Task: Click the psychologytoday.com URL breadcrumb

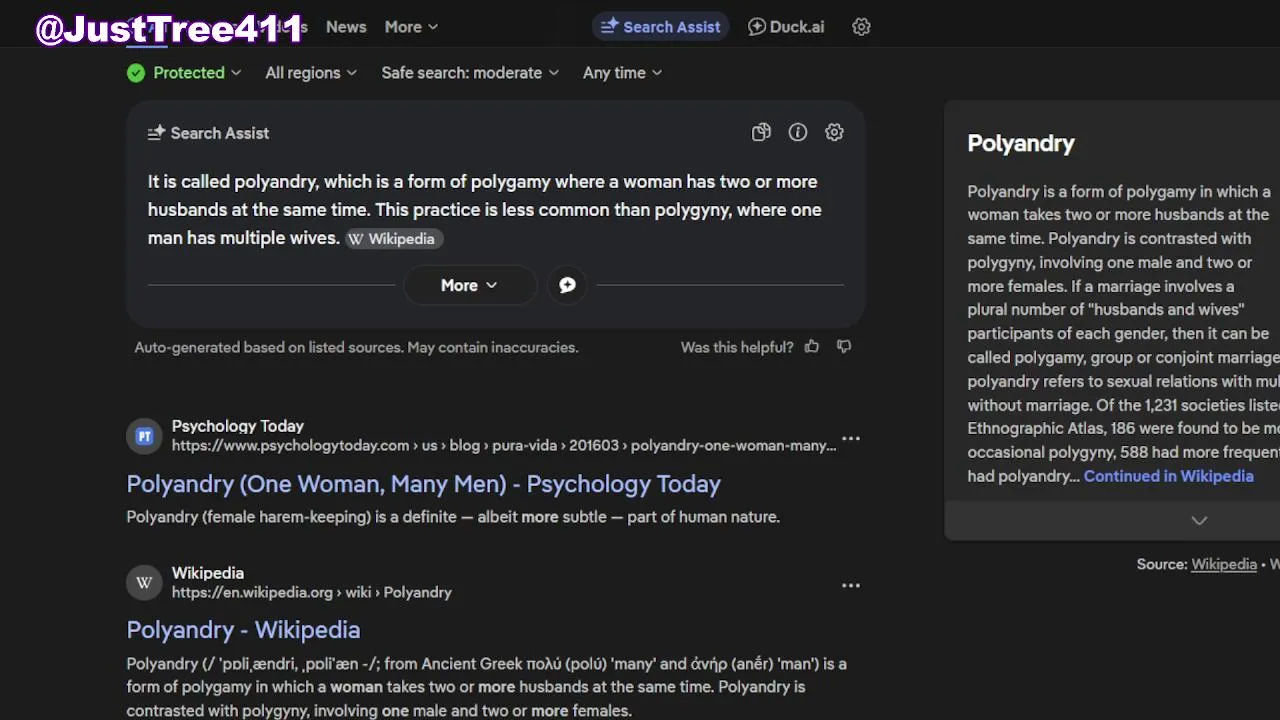Action: coord(504,445)
